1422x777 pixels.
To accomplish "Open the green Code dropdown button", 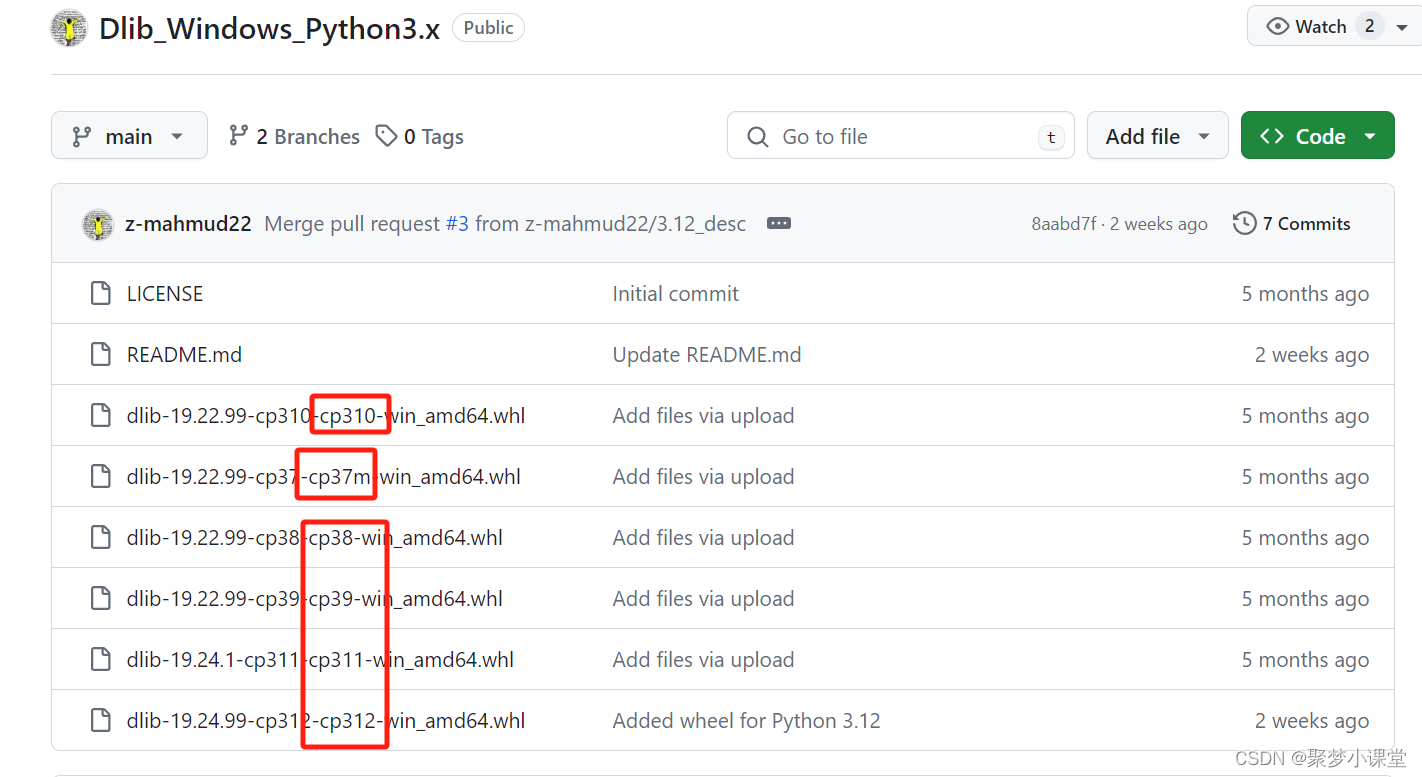I will (x=1317, y=135).
